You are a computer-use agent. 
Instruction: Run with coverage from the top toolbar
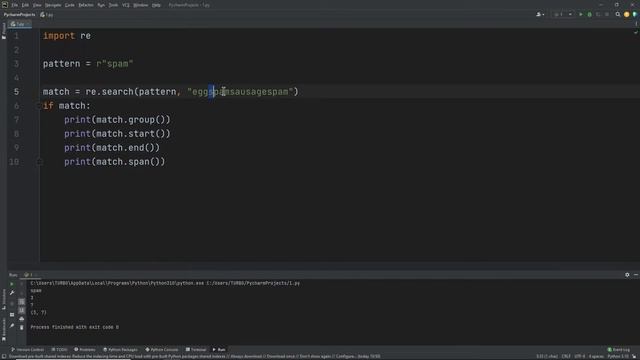coord(598,15)
